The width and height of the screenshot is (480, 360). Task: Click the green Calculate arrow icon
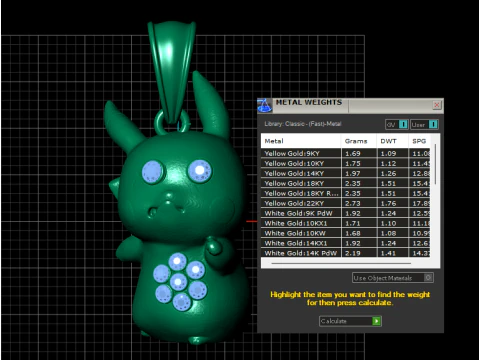[x=376, y=321]
